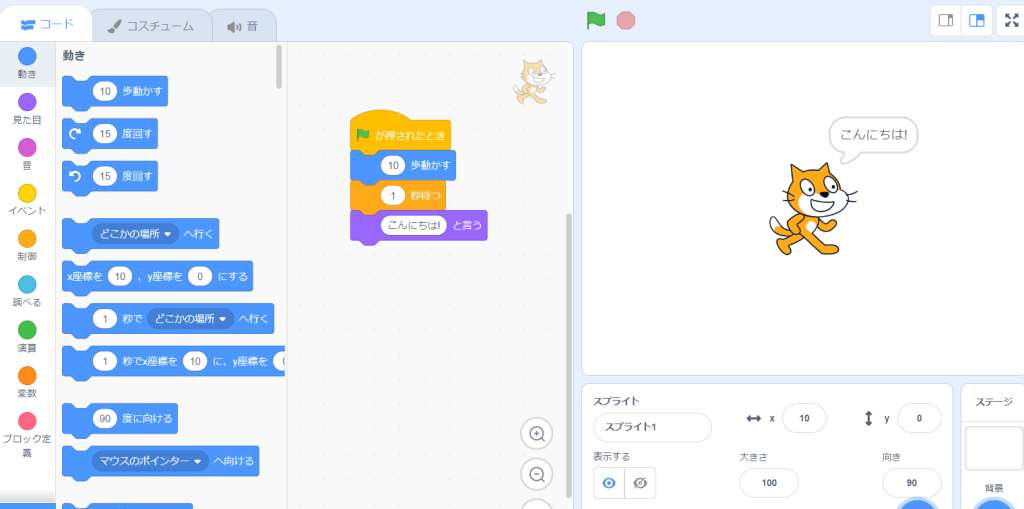This screenshot has height=509, width=1024.
Task: Expand どこかの場所 dropdown in 1秒で block
Action: pos(190,319)
